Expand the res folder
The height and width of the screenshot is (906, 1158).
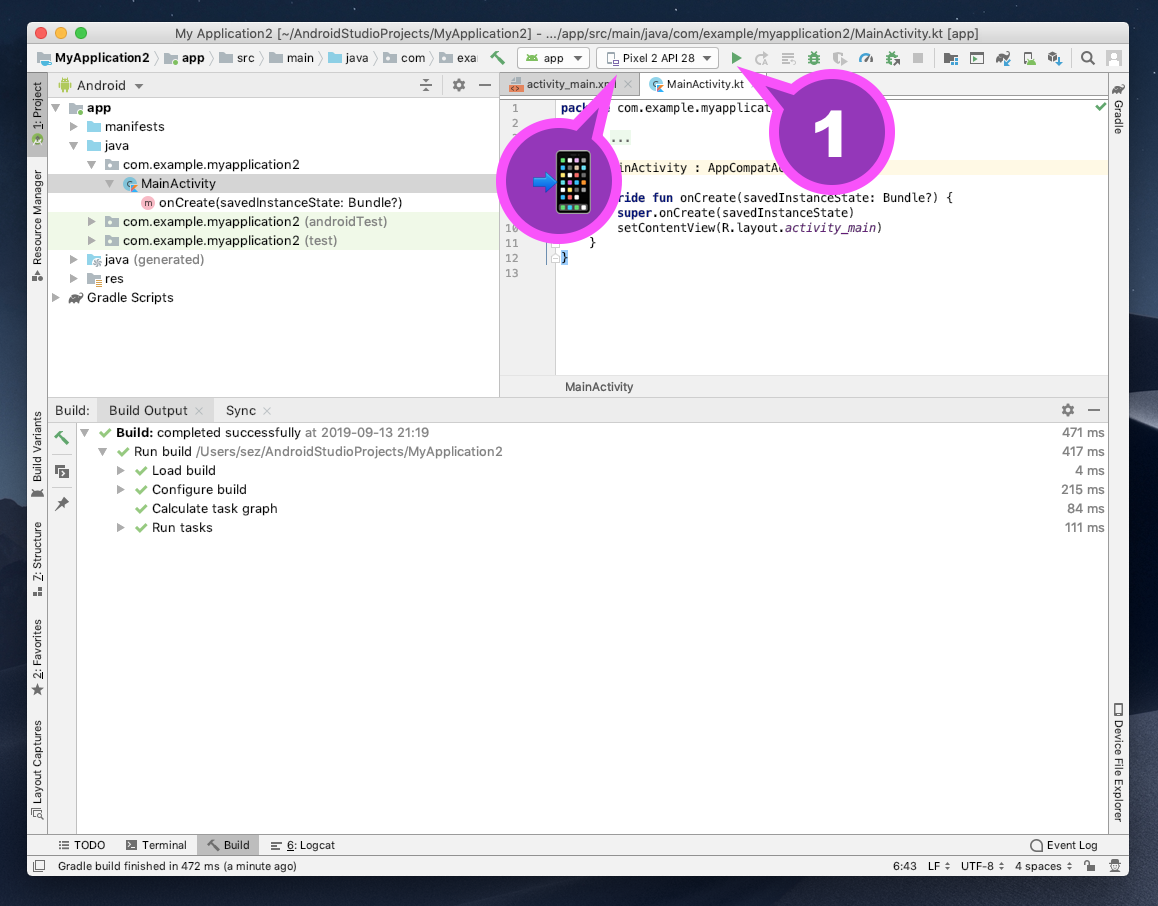tap(74, 278)
